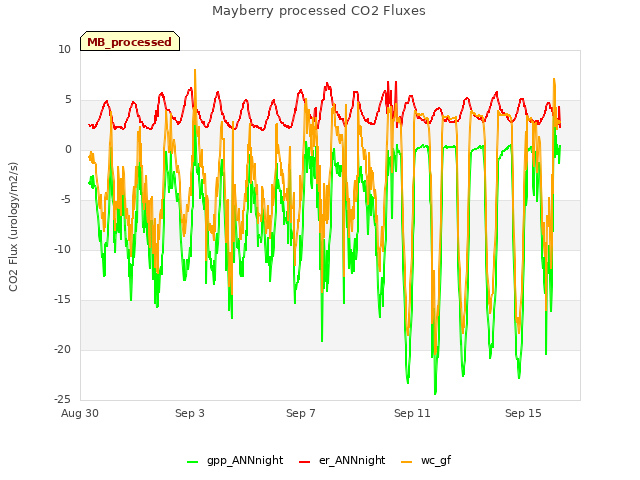Click the orange wc_gf legend swatch
The image size is (640, 480).
407,462
